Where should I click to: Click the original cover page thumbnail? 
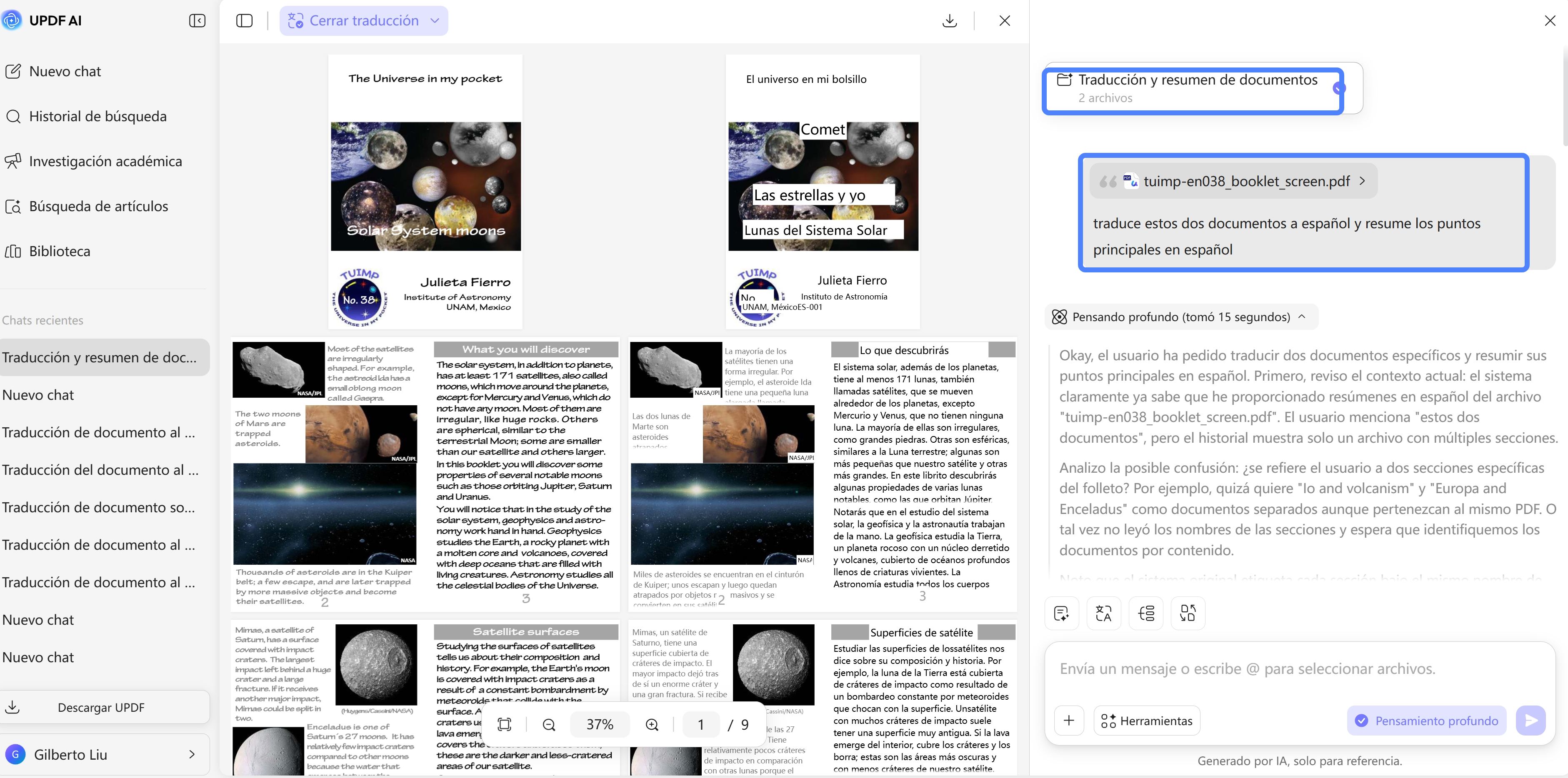click(x=425, y=192)
